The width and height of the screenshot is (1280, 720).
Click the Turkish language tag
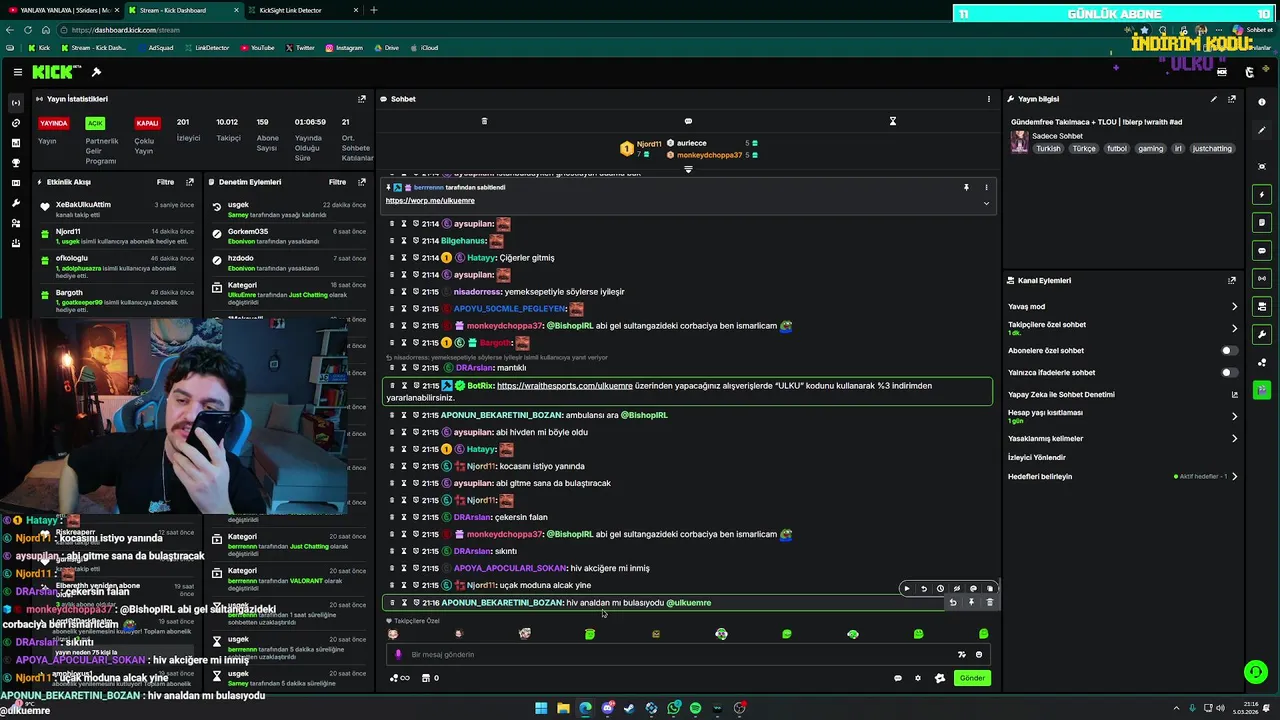pyautogui.click(x=1048, y=149)
